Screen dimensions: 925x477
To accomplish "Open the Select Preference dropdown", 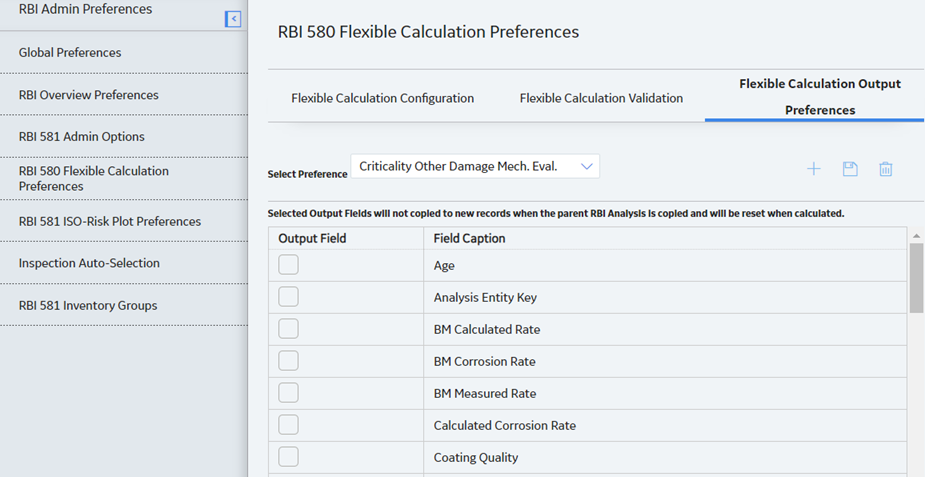I will point(475,166).
